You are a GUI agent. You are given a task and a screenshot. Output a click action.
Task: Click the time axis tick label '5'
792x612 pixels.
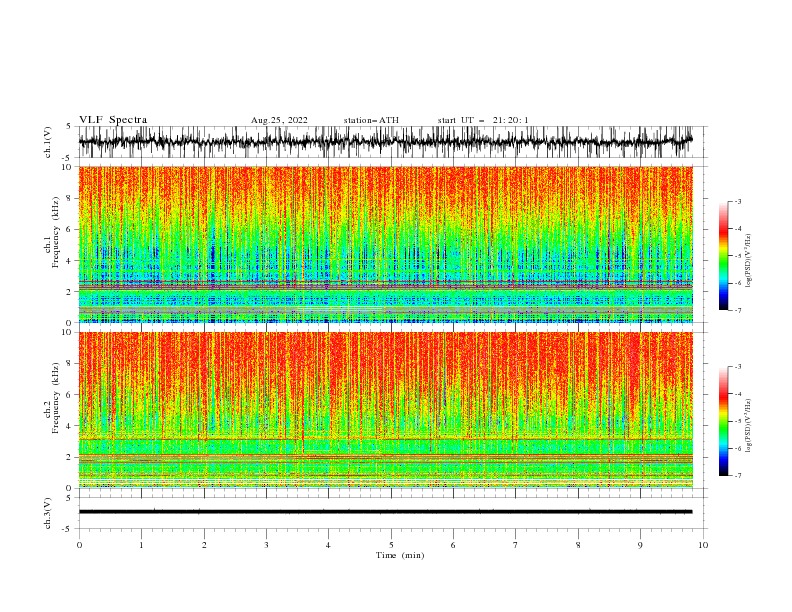391,545
